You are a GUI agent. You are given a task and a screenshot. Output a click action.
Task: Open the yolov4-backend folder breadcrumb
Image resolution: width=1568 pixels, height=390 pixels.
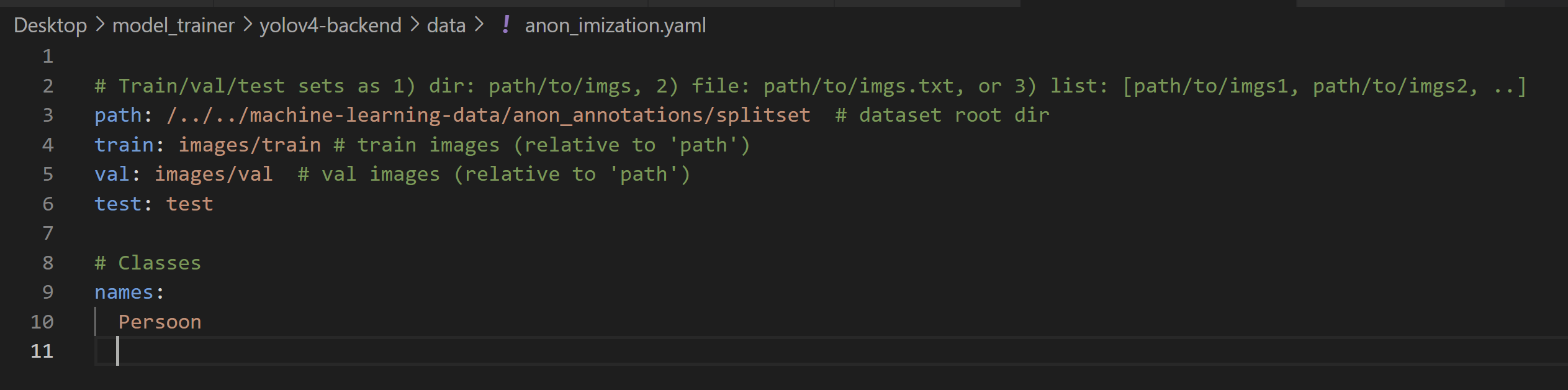[330, 25]
